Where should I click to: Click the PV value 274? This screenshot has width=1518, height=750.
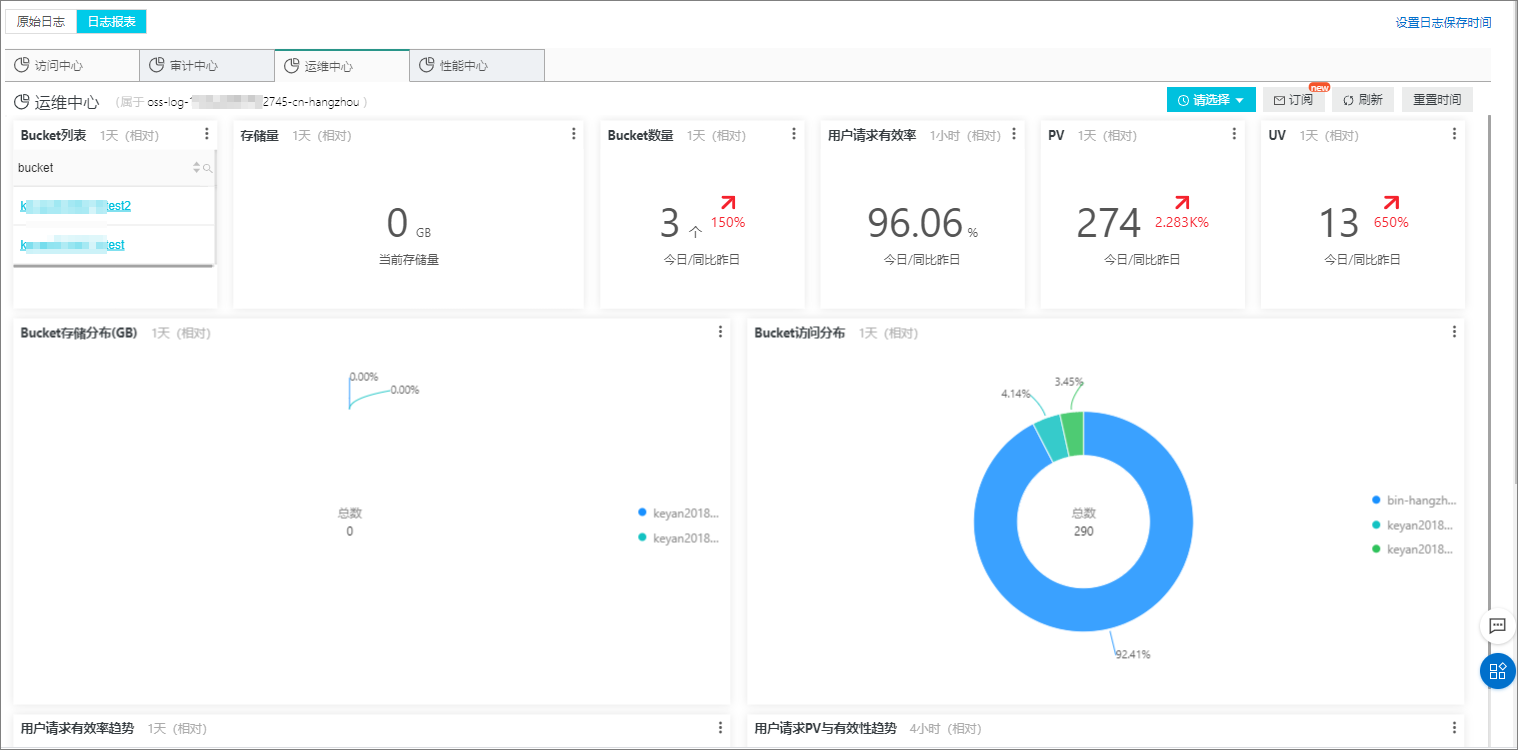(x=1109, y=224)
